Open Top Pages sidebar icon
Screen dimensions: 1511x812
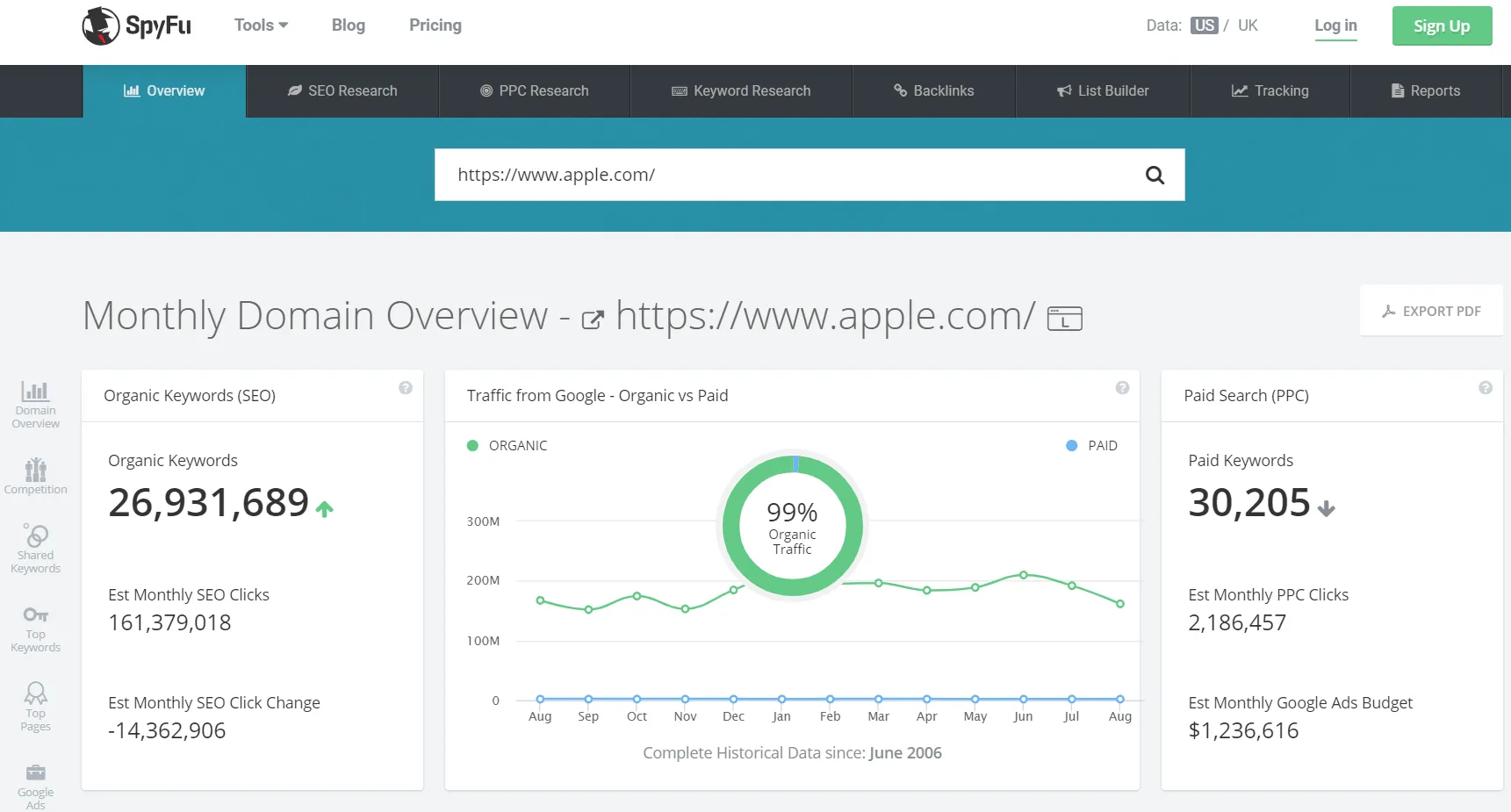(x=36, y=707)
